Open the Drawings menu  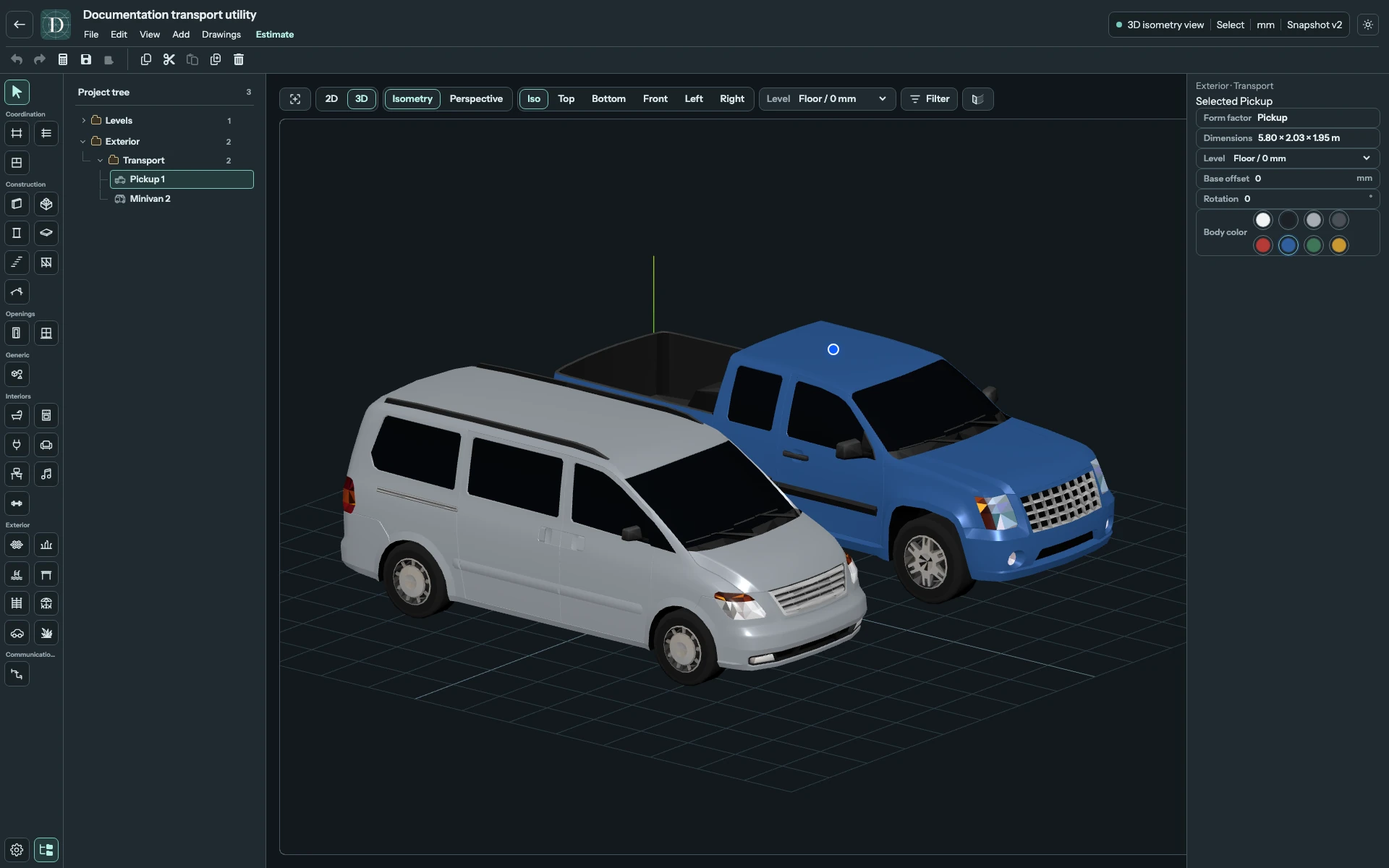[221, 35]
